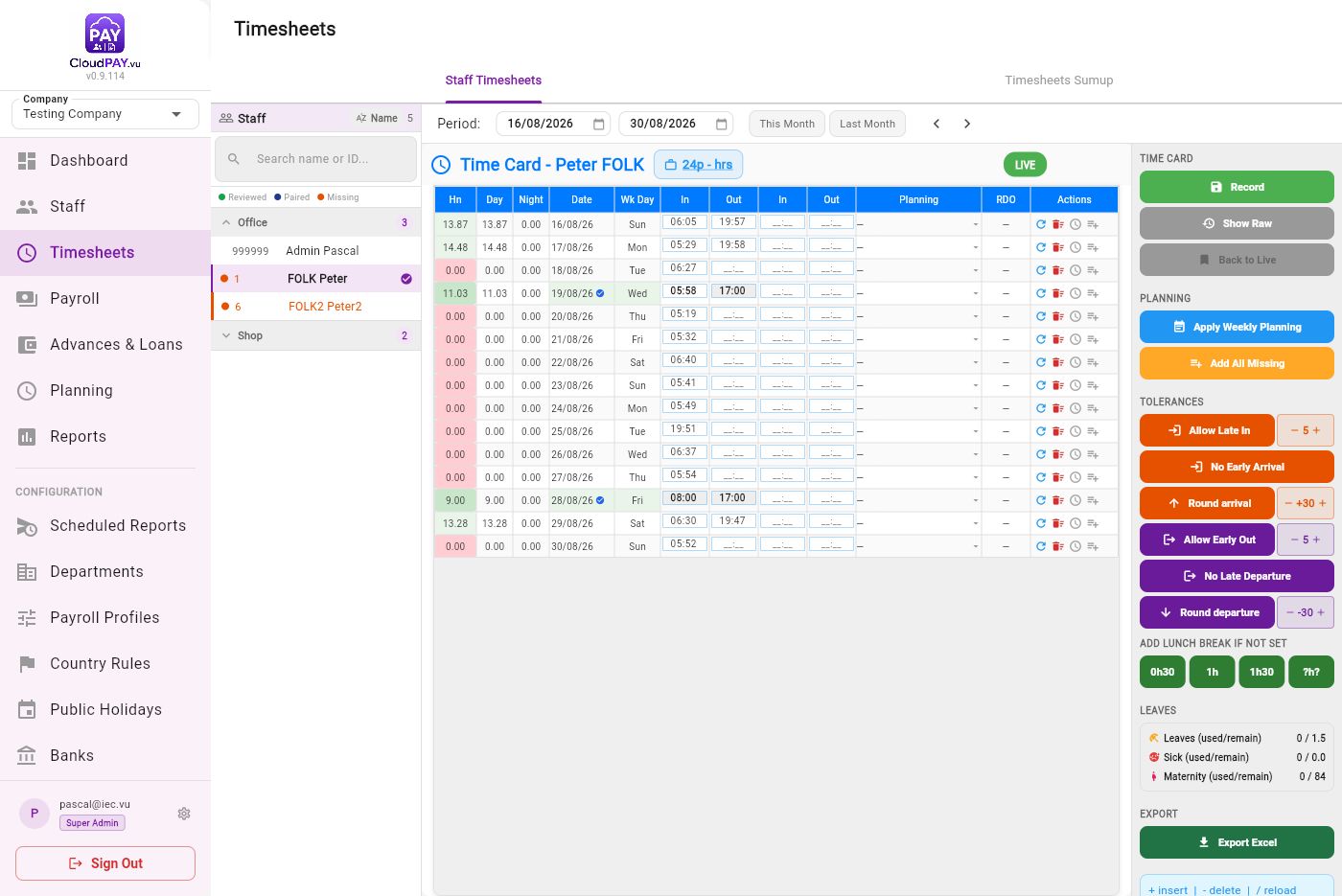The height and width of the screenshot is (896, 1342).
Task: Open Planning dropdown for 25/08/26 row
Action: pos(918,431)
